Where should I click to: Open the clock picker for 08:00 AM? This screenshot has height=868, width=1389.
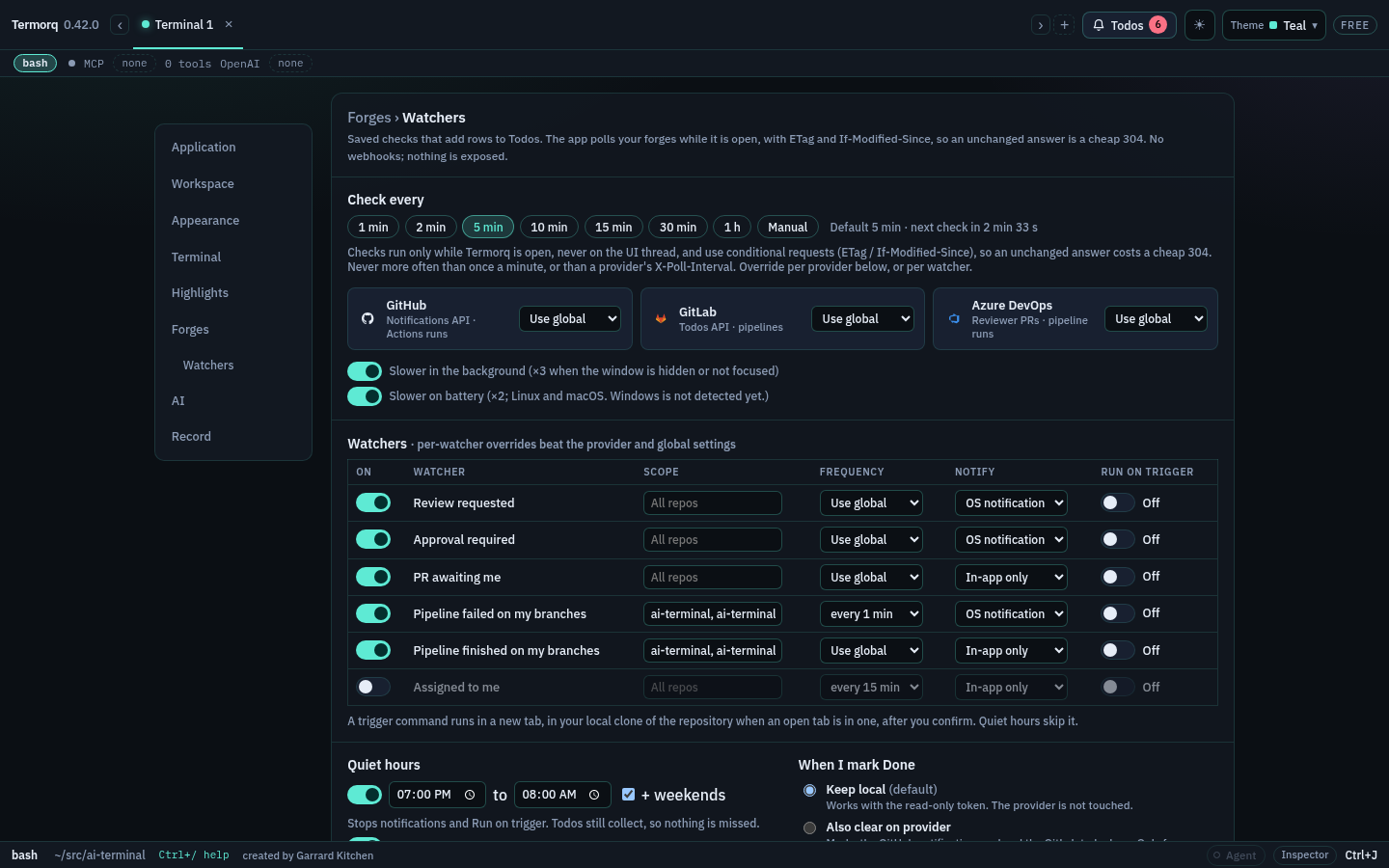click(x=594, y=795)
